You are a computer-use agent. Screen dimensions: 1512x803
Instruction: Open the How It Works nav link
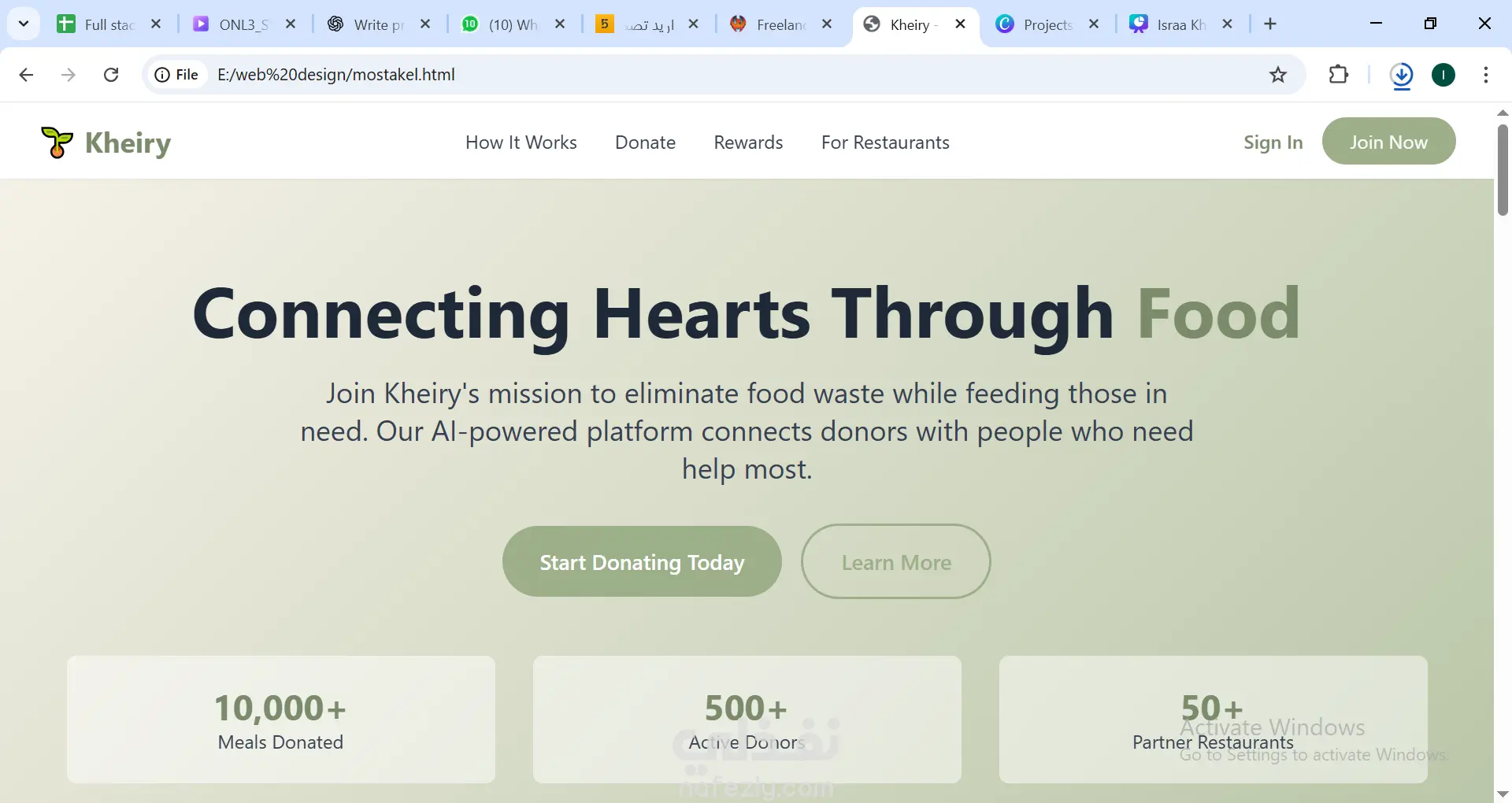click(x=521, y=142)
